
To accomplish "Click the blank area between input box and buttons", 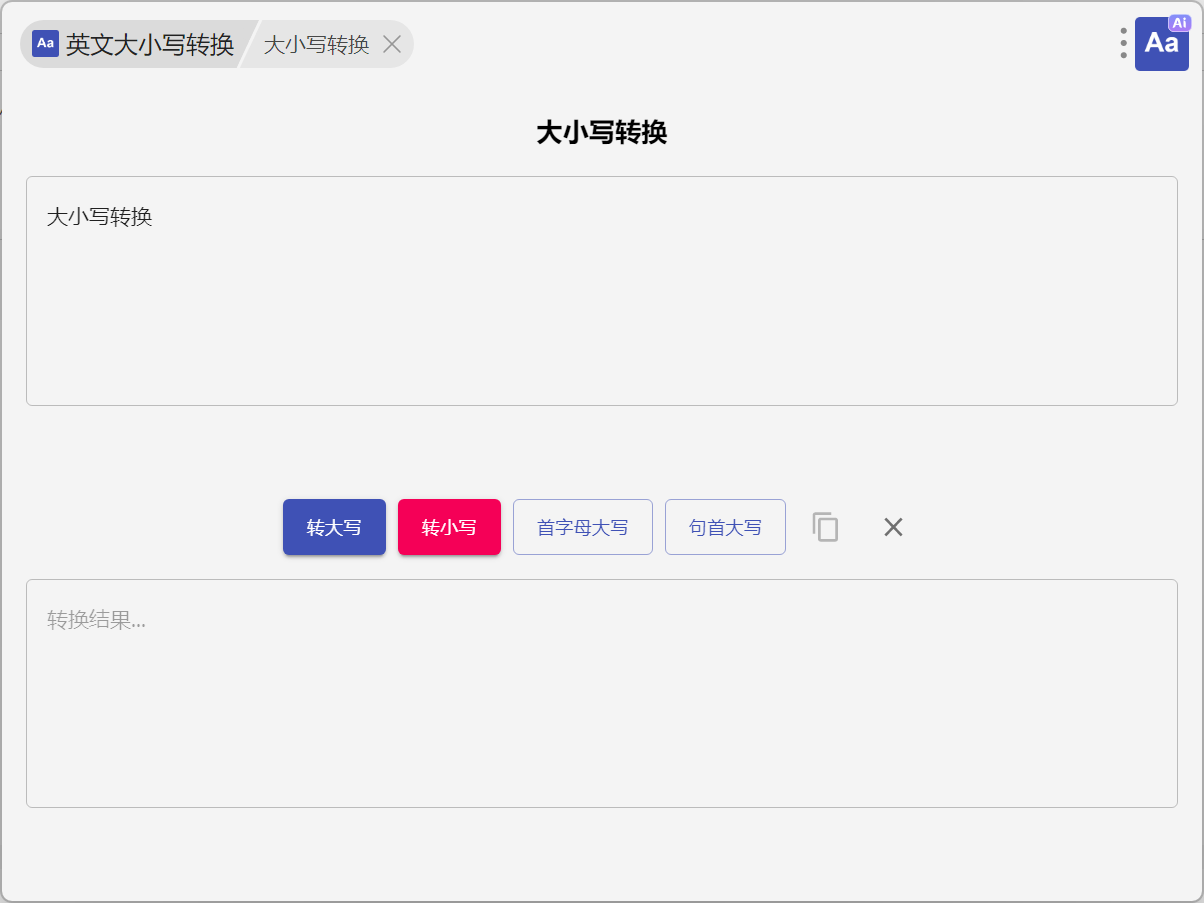I will [x=601, y=450].
